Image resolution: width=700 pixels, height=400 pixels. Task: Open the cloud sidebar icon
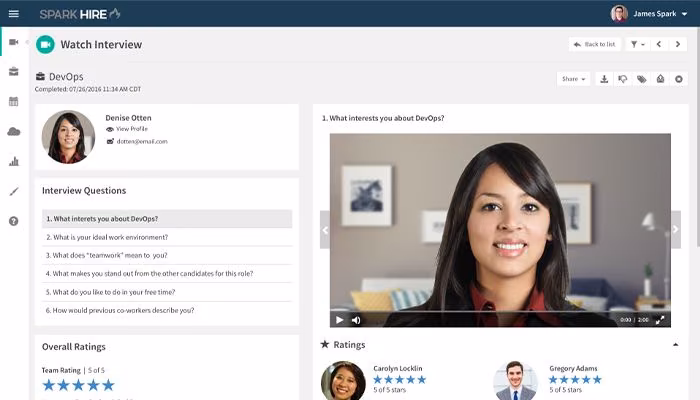14,131
